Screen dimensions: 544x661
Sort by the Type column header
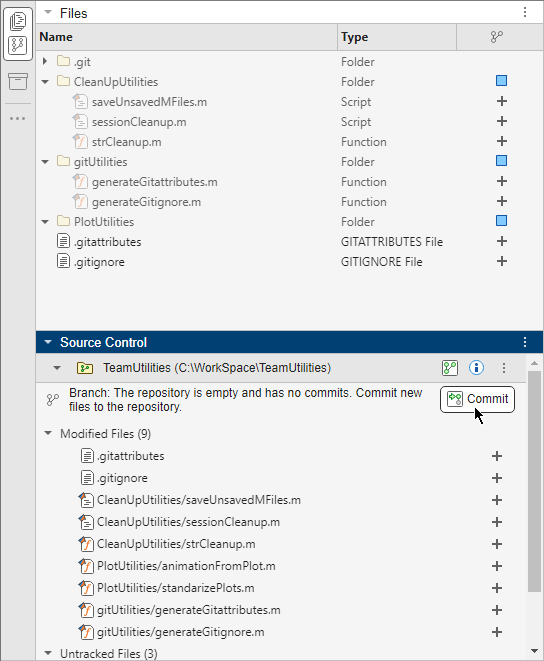pyautogui.click(x=397, y=37)
